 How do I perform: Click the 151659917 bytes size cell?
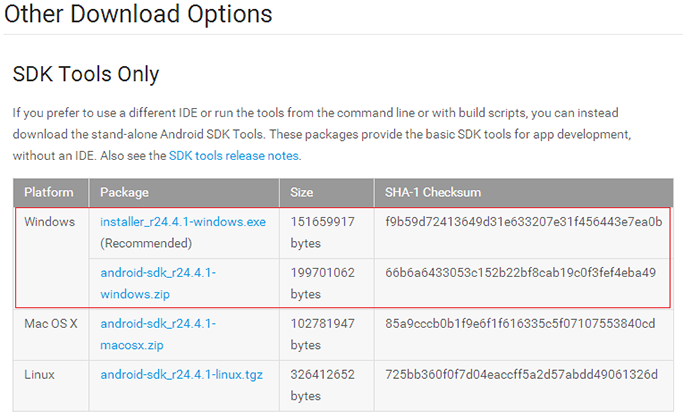point(322,231)
